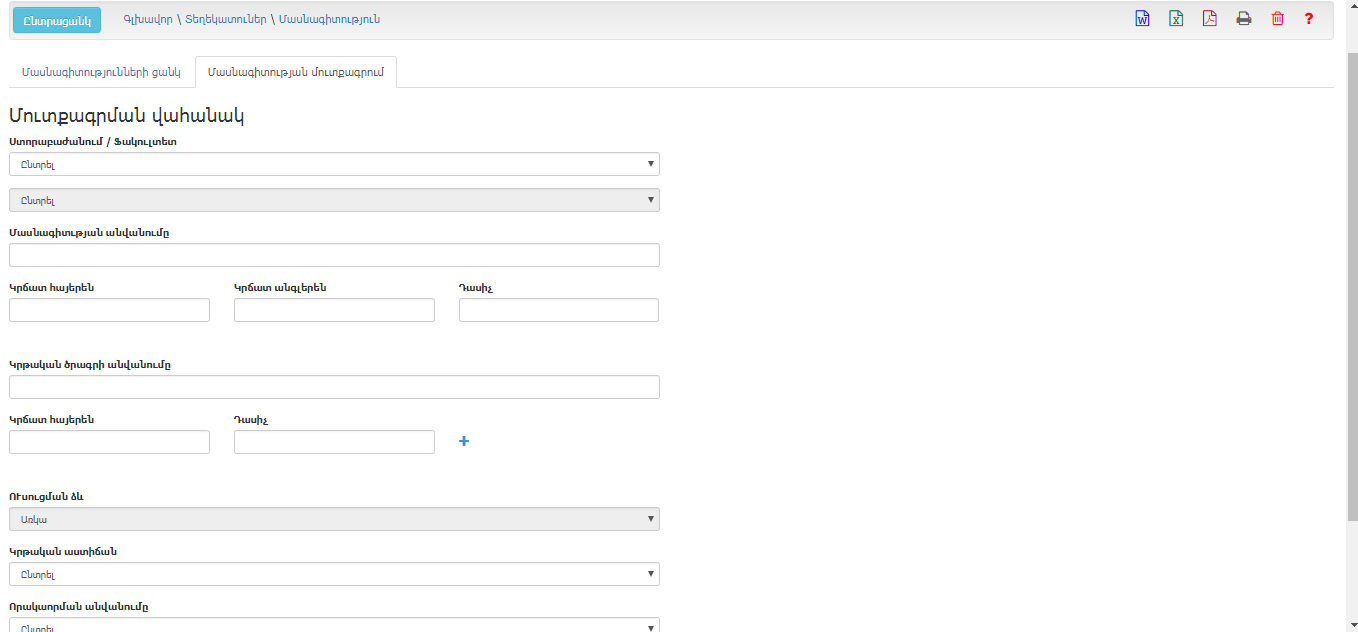Add another educational program with plus icon
The height and width of the screenshot is (632, 1358).
coord(464,441)
